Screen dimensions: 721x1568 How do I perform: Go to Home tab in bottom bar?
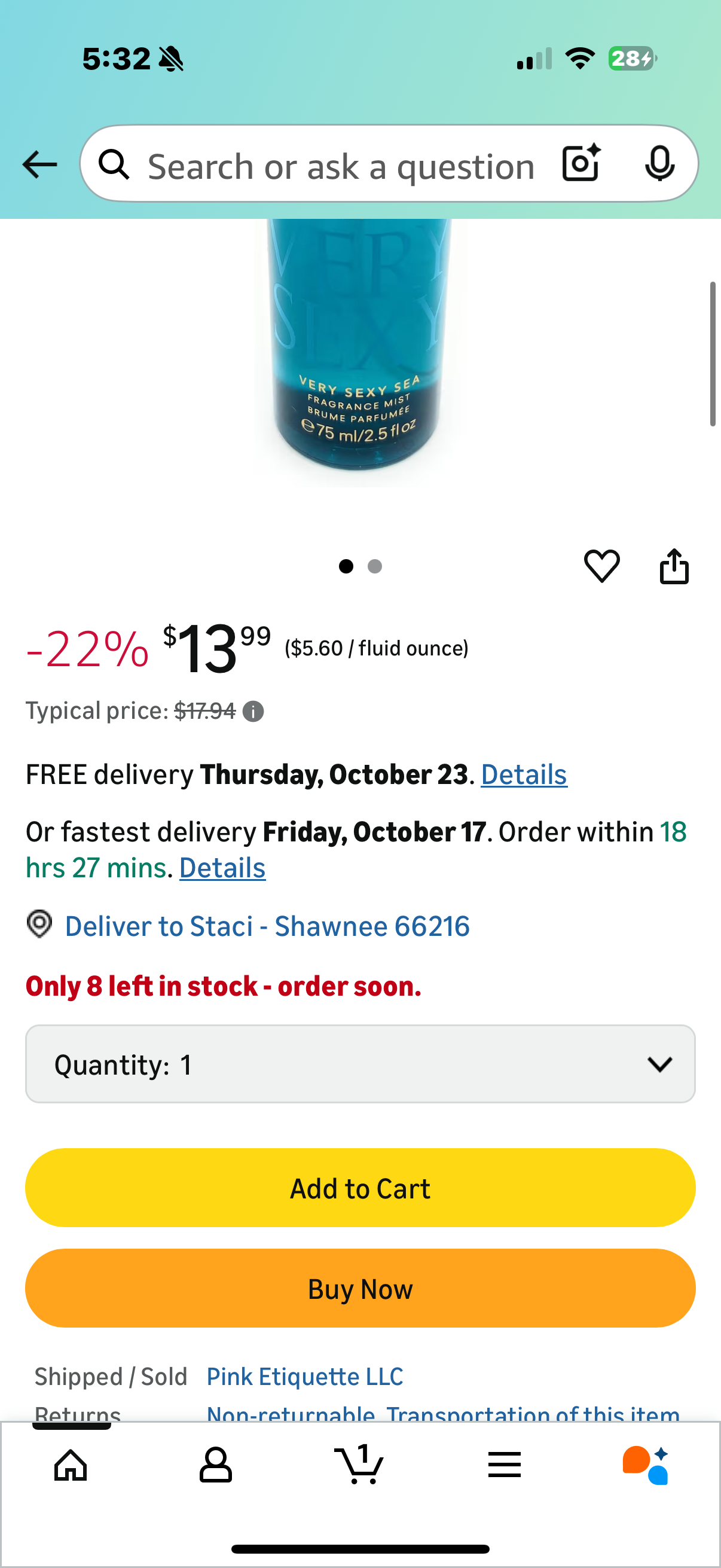pyautogui.click(x=71, y=1465)
